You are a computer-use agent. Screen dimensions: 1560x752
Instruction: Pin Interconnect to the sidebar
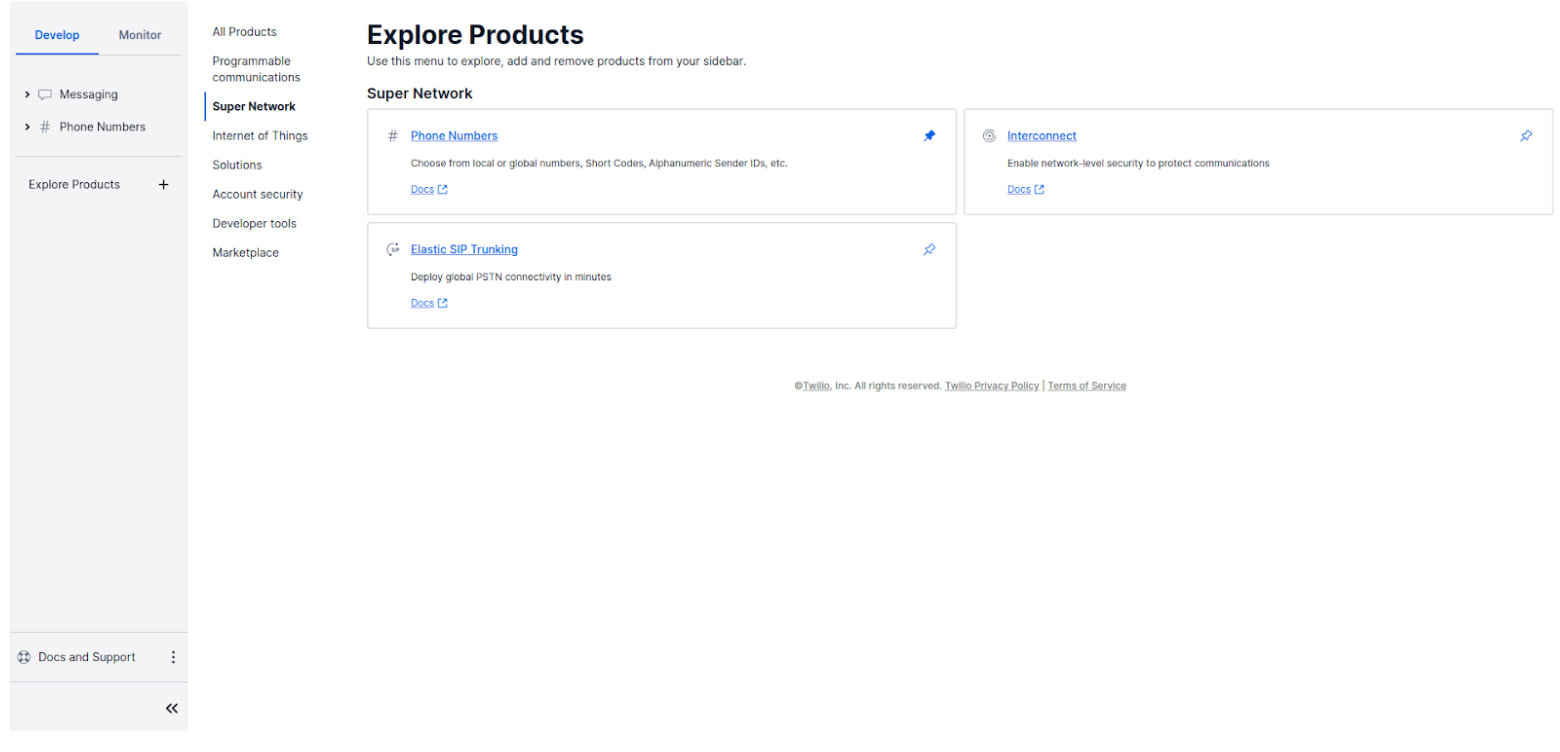click(x=1526, y=136)
